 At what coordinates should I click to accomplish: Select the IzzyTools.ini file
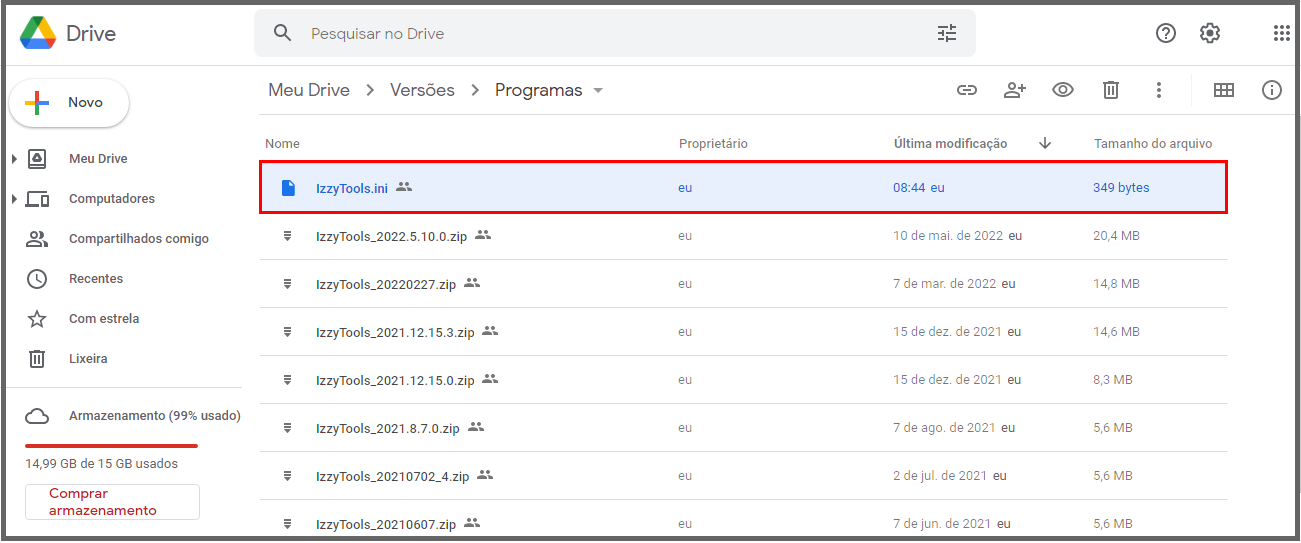[743, 187]
